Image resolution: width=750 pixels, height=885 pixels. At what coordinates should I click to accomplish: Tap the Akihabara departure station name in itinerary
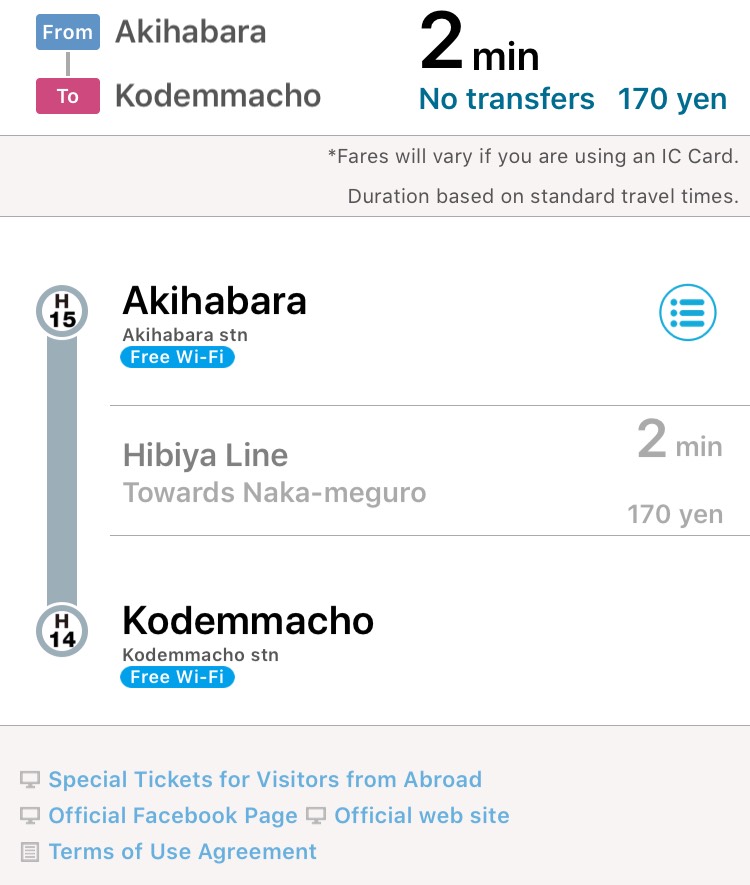click(x=214, y=301)
